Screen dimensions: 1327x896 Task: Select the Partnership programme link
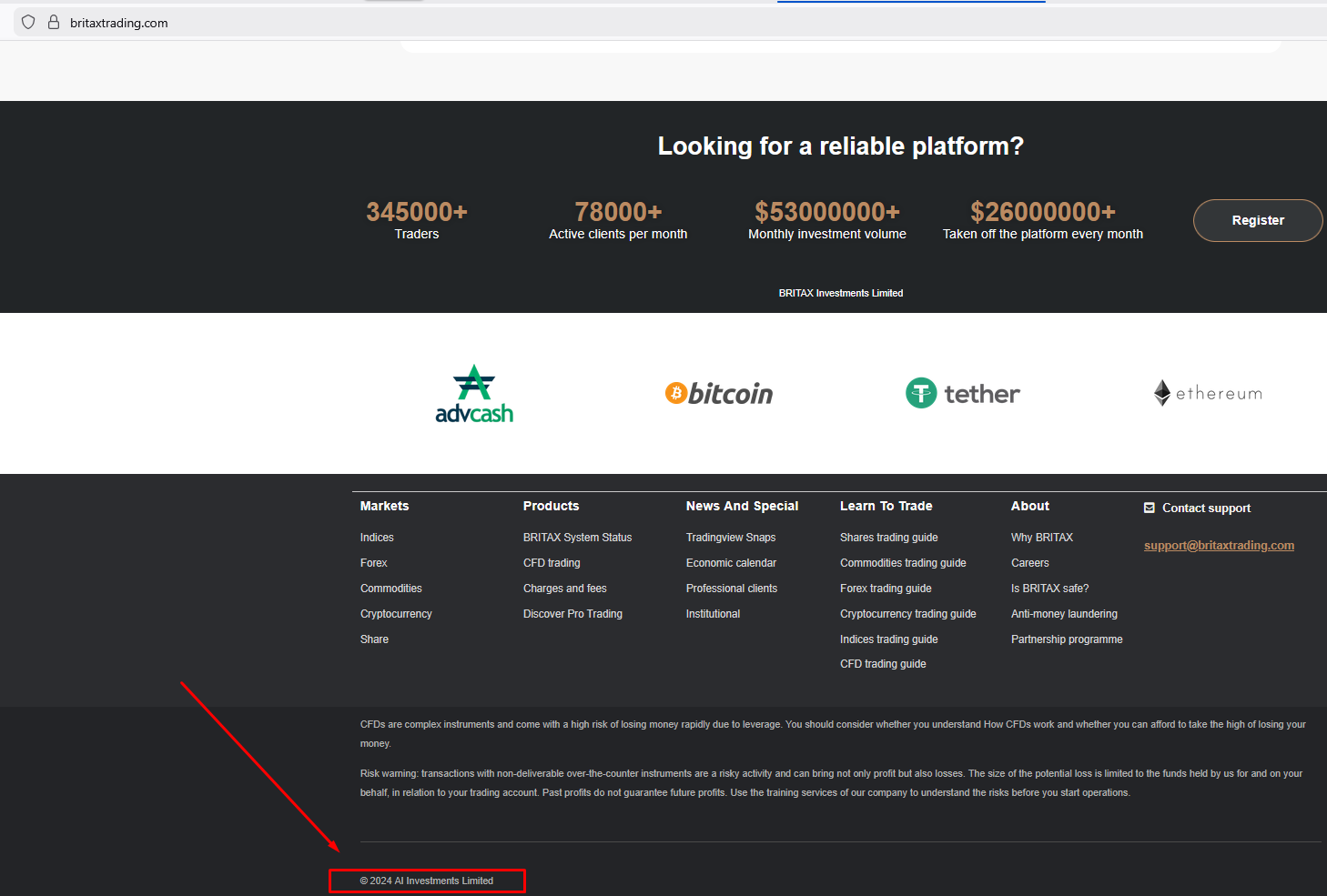1067,639
